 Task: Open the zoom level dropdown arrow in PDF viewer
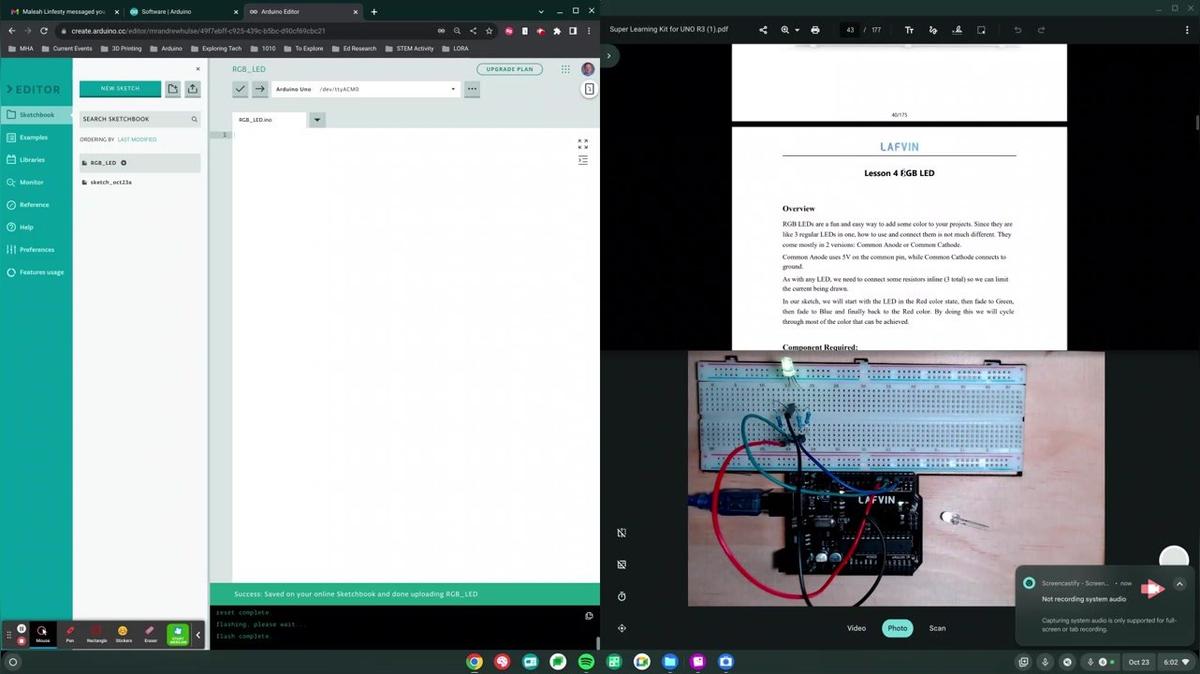797,30
